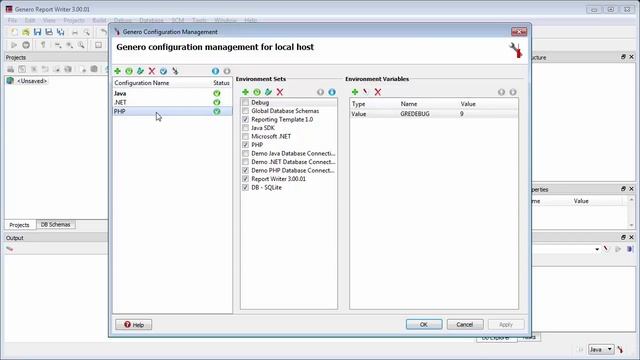Image resolution: width=640 pixels, height=360 pixels.
Task: Check Demo .NET Database Connection
Action: [245, 162]
